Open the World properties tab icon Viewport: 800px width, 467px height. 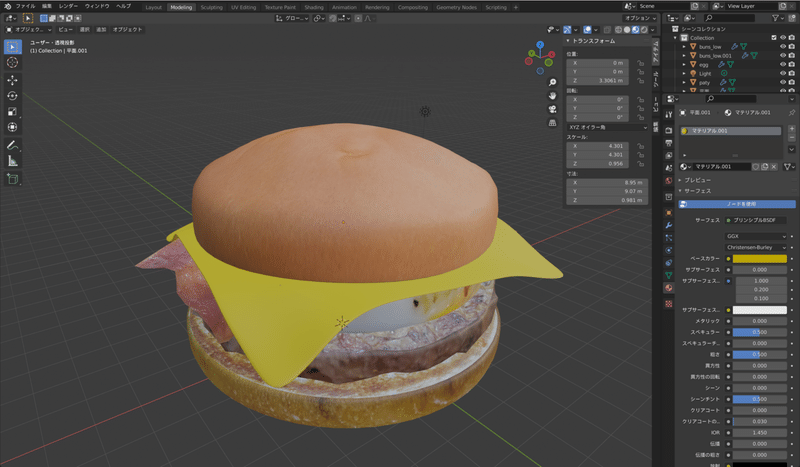coord(668,181)
